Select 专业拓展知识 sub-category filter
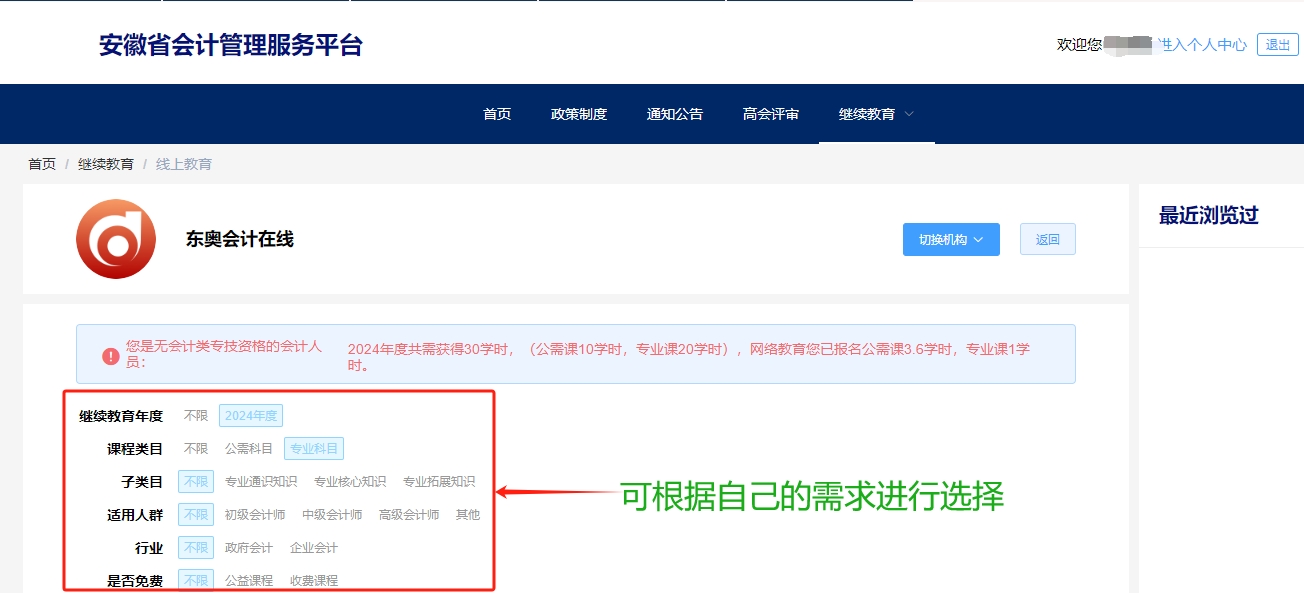The image size is (1304, 593). (440, 481)
